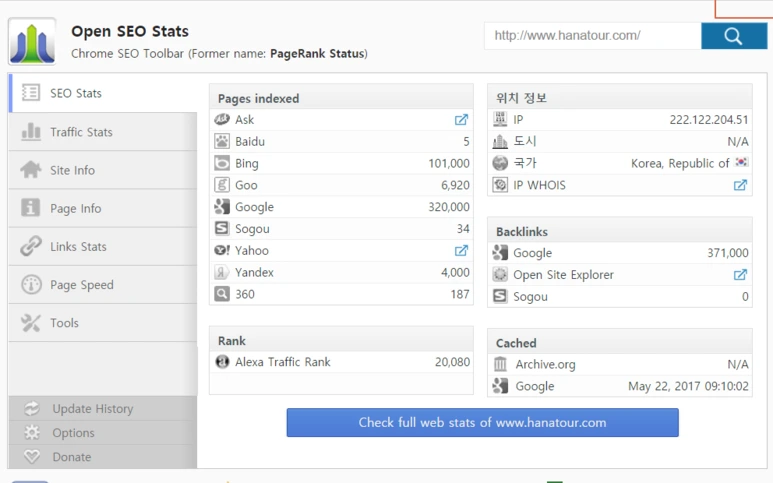Click the URL input field showing hanatour.com
The width and height of the screenshot is (773, 483).
tap(593, 35)
